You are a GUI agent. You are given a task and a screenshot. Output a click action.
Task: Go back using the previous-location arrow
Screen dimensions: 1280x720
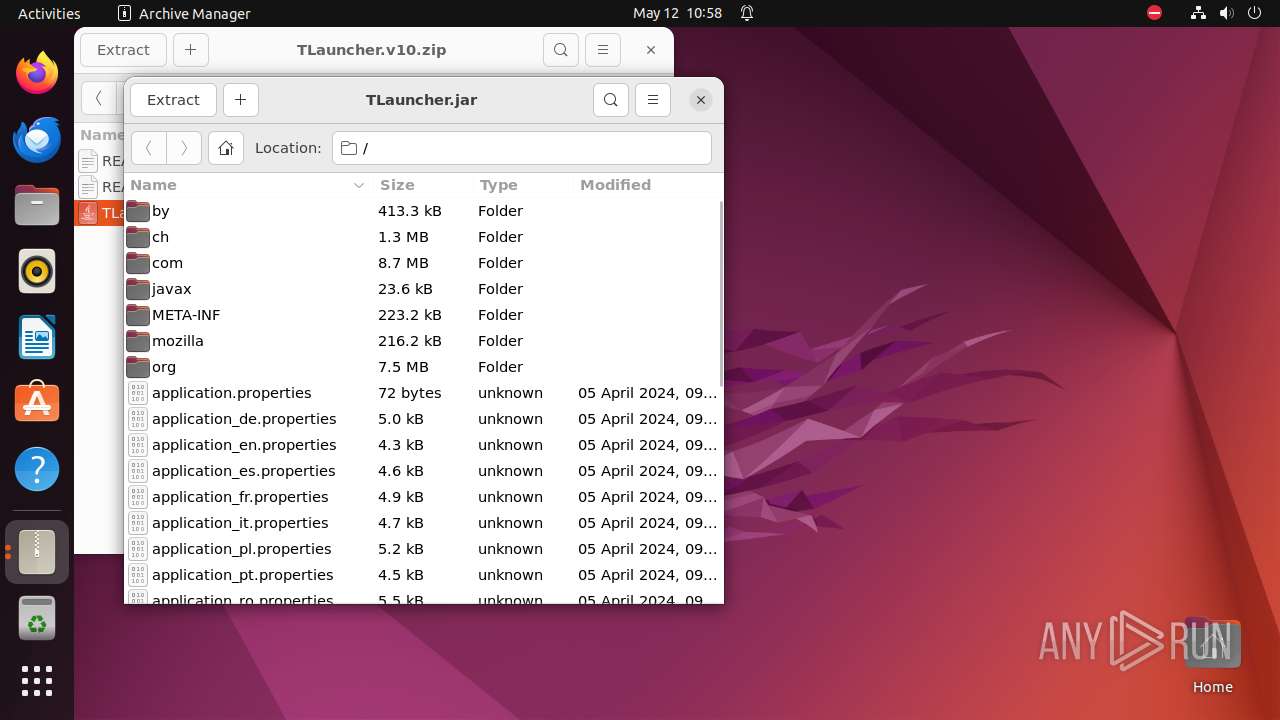[x=149, y=148]
